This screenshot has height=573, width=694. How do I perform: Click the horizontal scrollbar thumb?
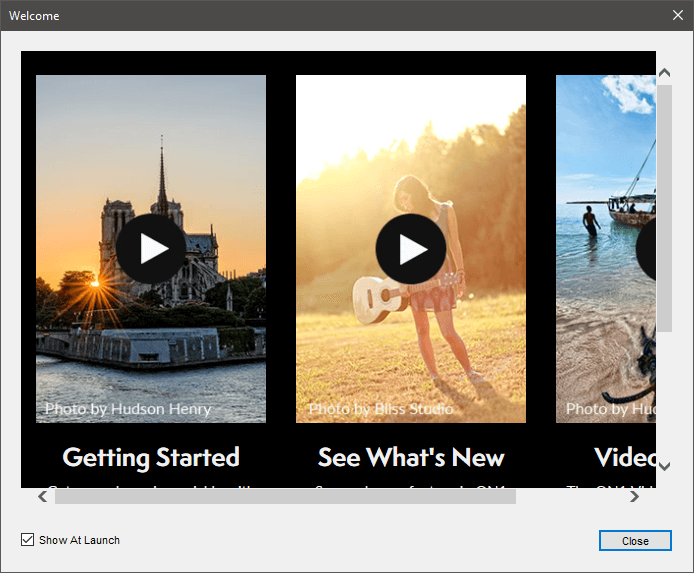click(x=285, y=496)
